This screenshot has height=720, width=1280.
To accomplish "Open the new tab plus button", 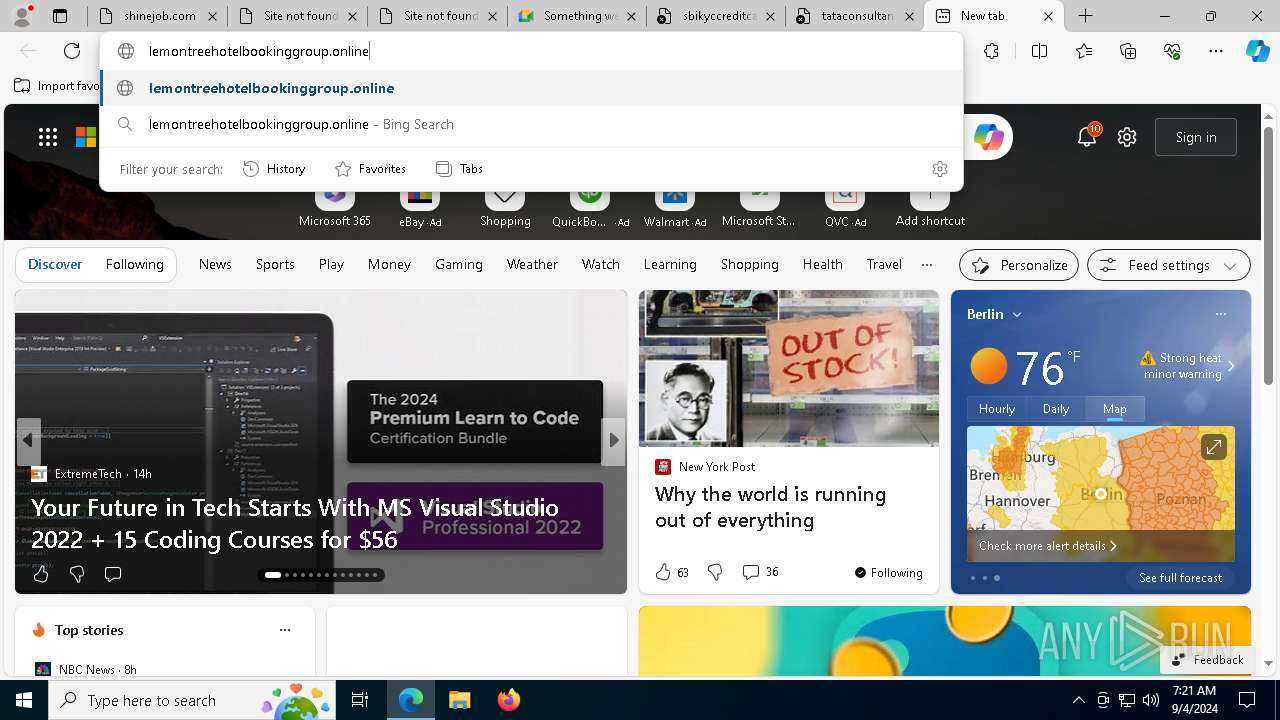I will 1086,16.
